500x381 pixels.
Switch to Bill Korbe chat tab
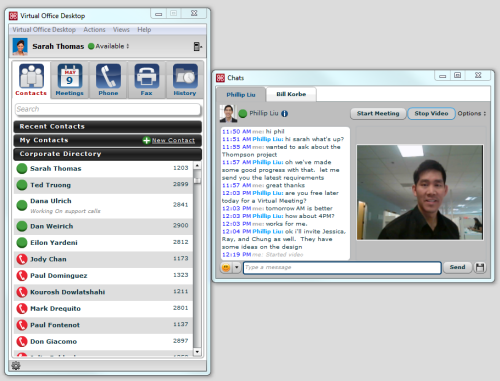291,94
